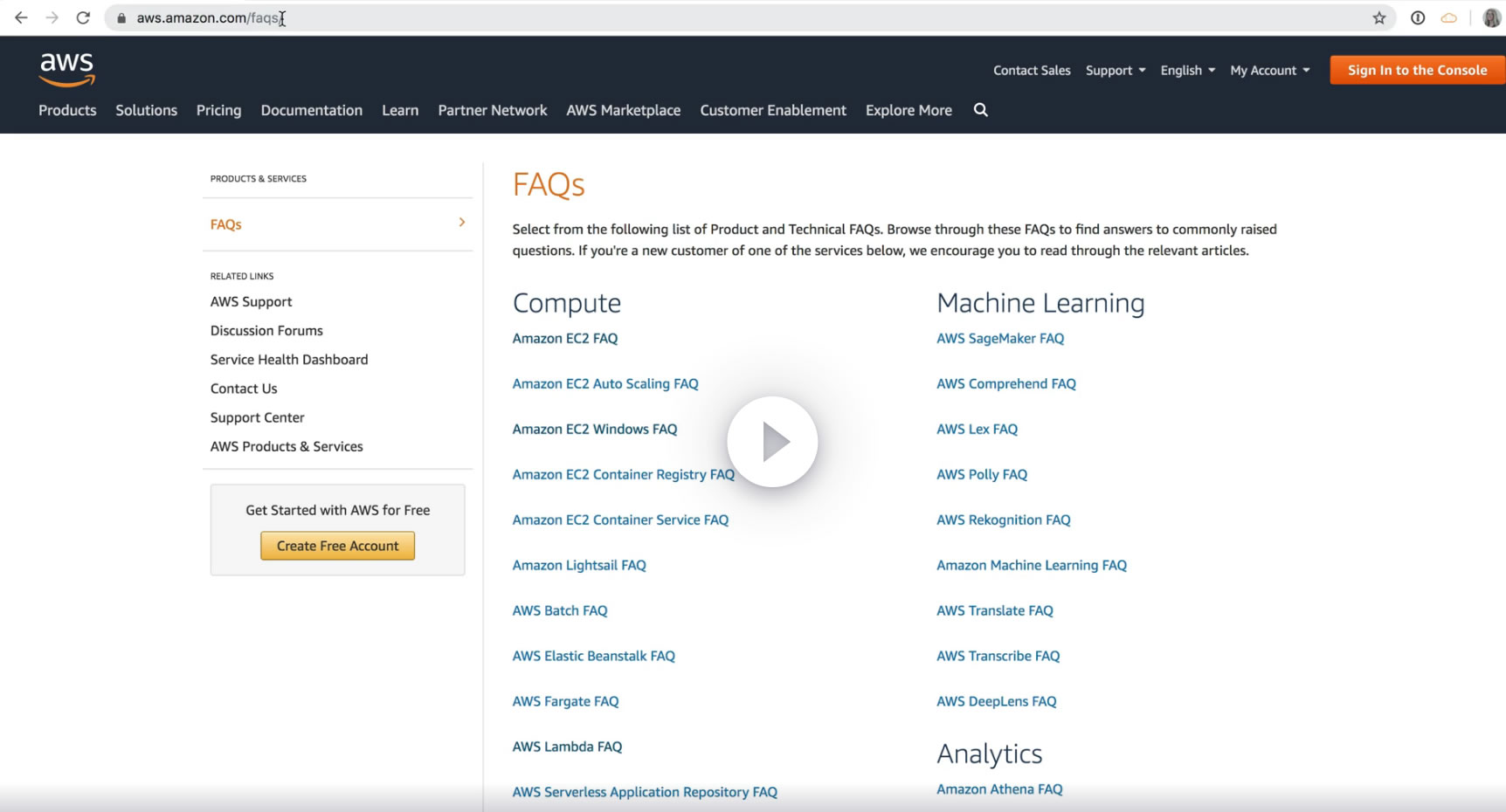Open the AWS Rekognition FAQ link

coord(1004,520)
